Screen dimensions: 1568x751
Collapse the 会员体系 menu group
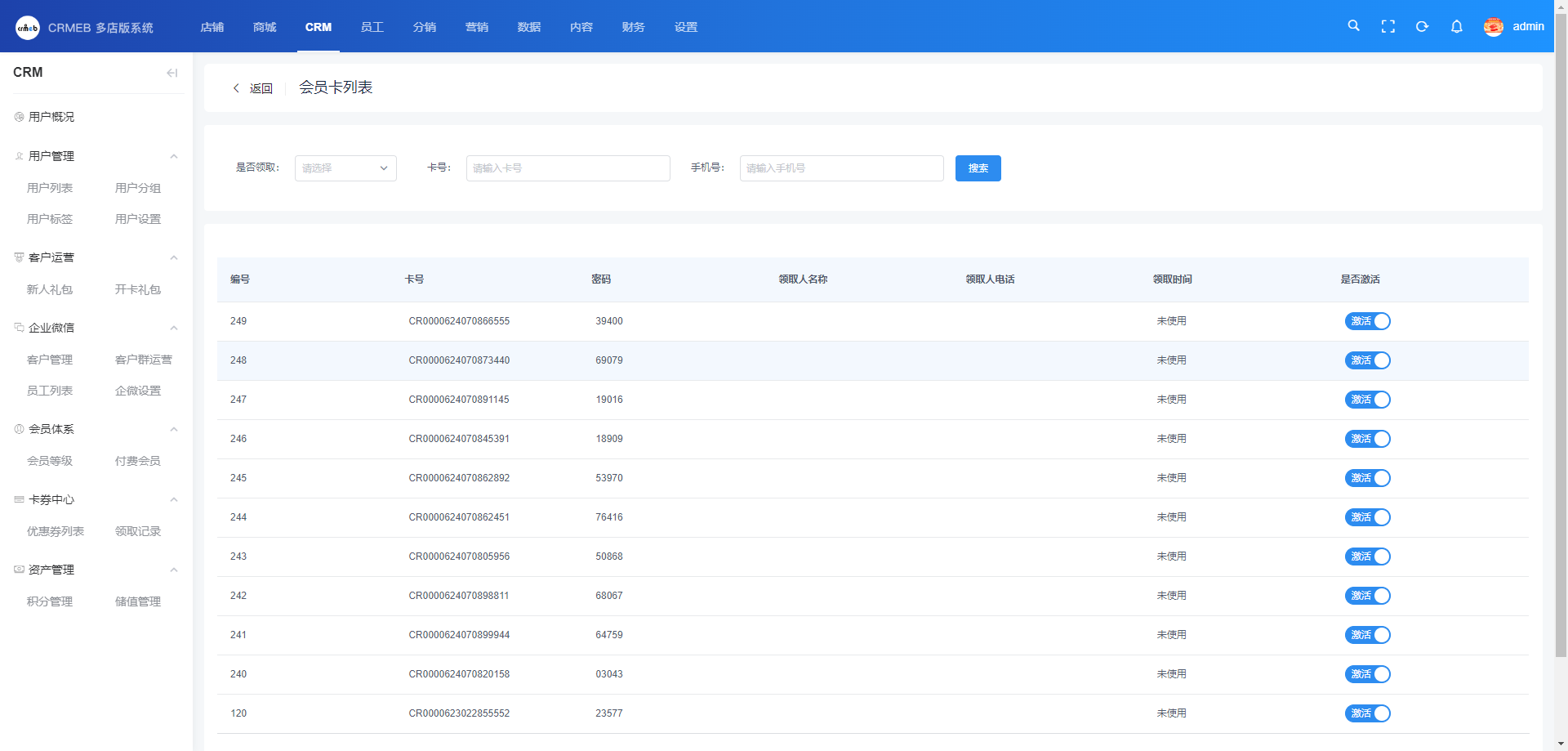point(173,429)
